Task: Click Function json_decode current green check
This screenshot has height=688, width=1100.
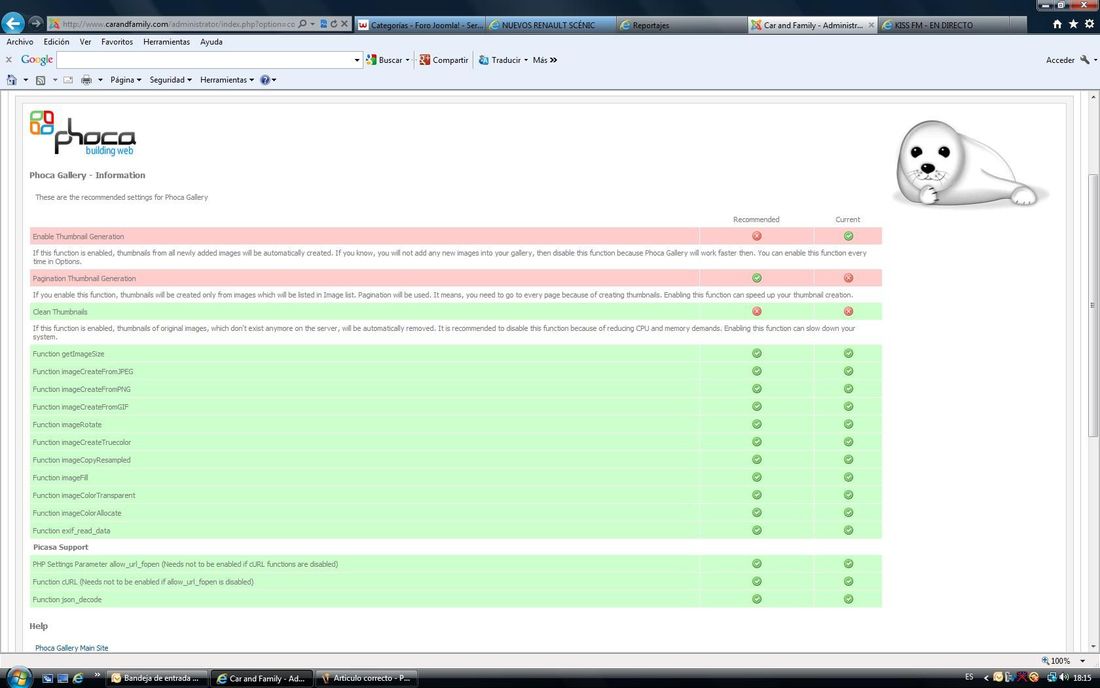Action: point(848,599)
